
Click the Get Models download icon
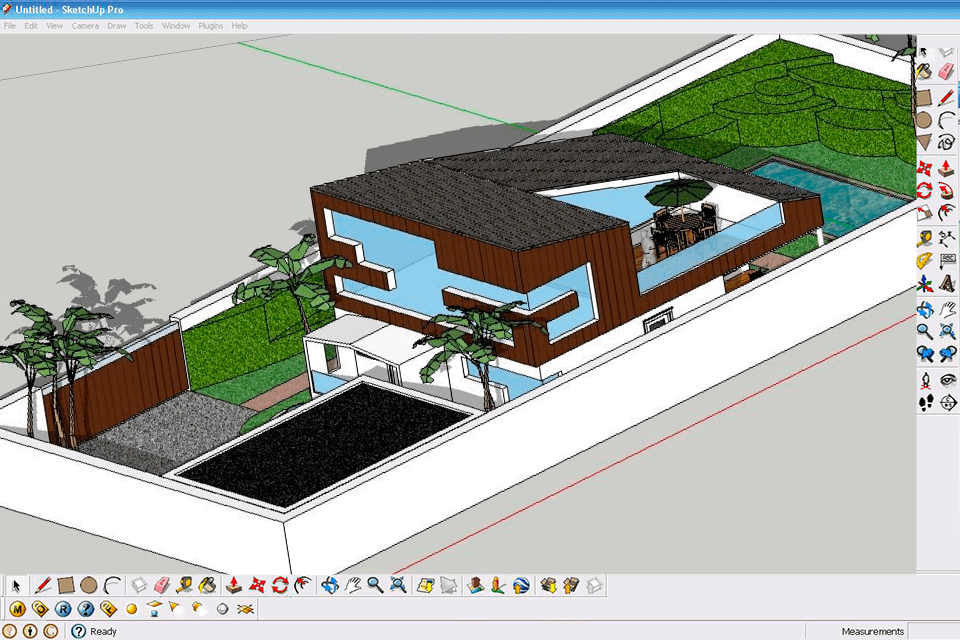[x=548, y=585]
